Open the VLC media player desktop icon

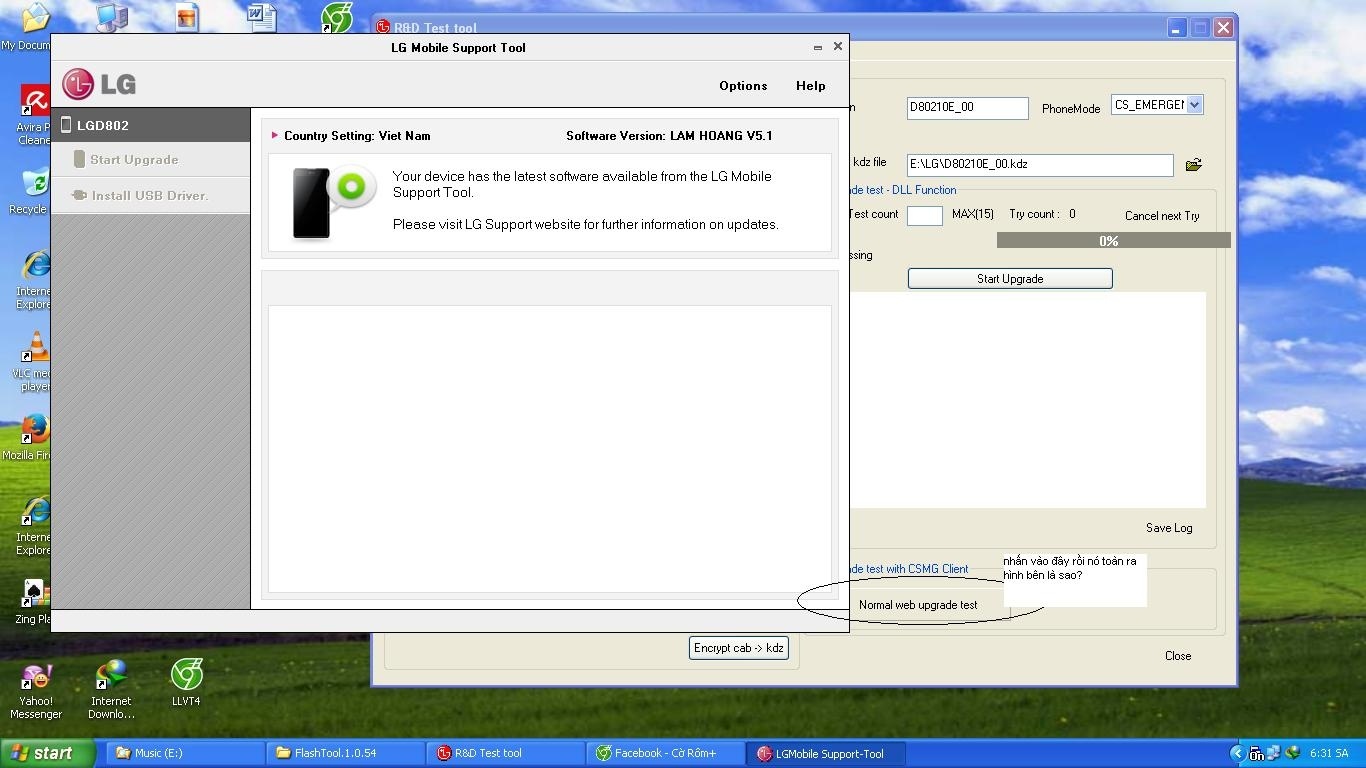35,350
